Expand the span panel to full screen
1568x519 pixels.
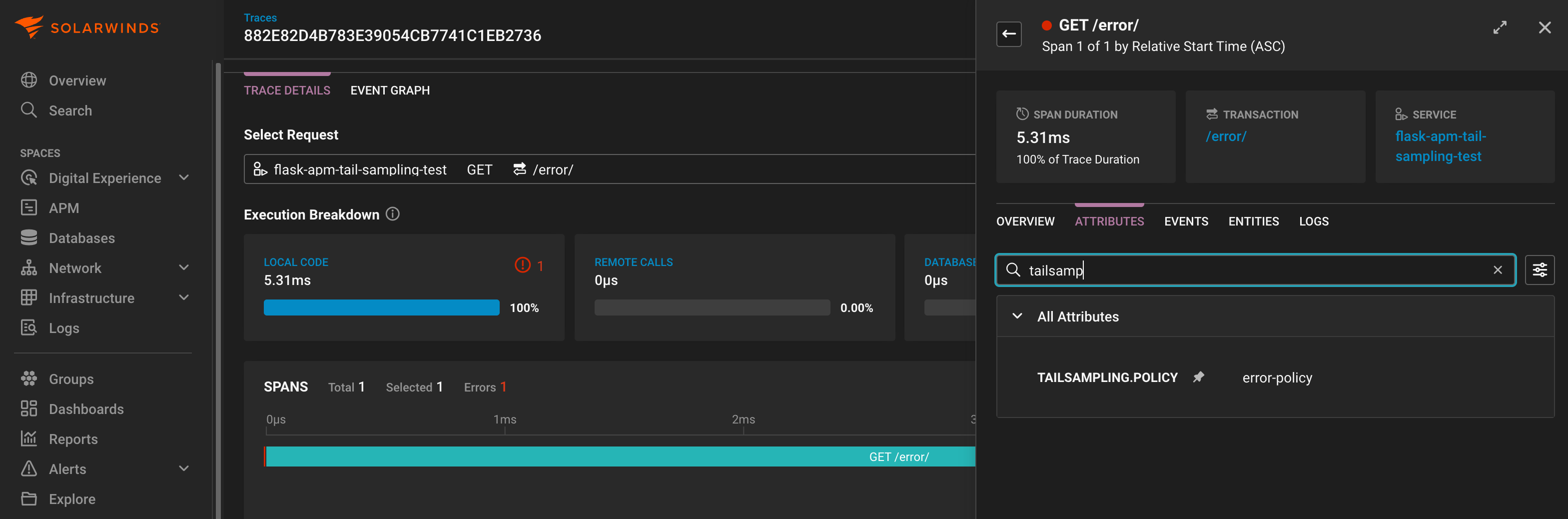(x=1500, y=27)
